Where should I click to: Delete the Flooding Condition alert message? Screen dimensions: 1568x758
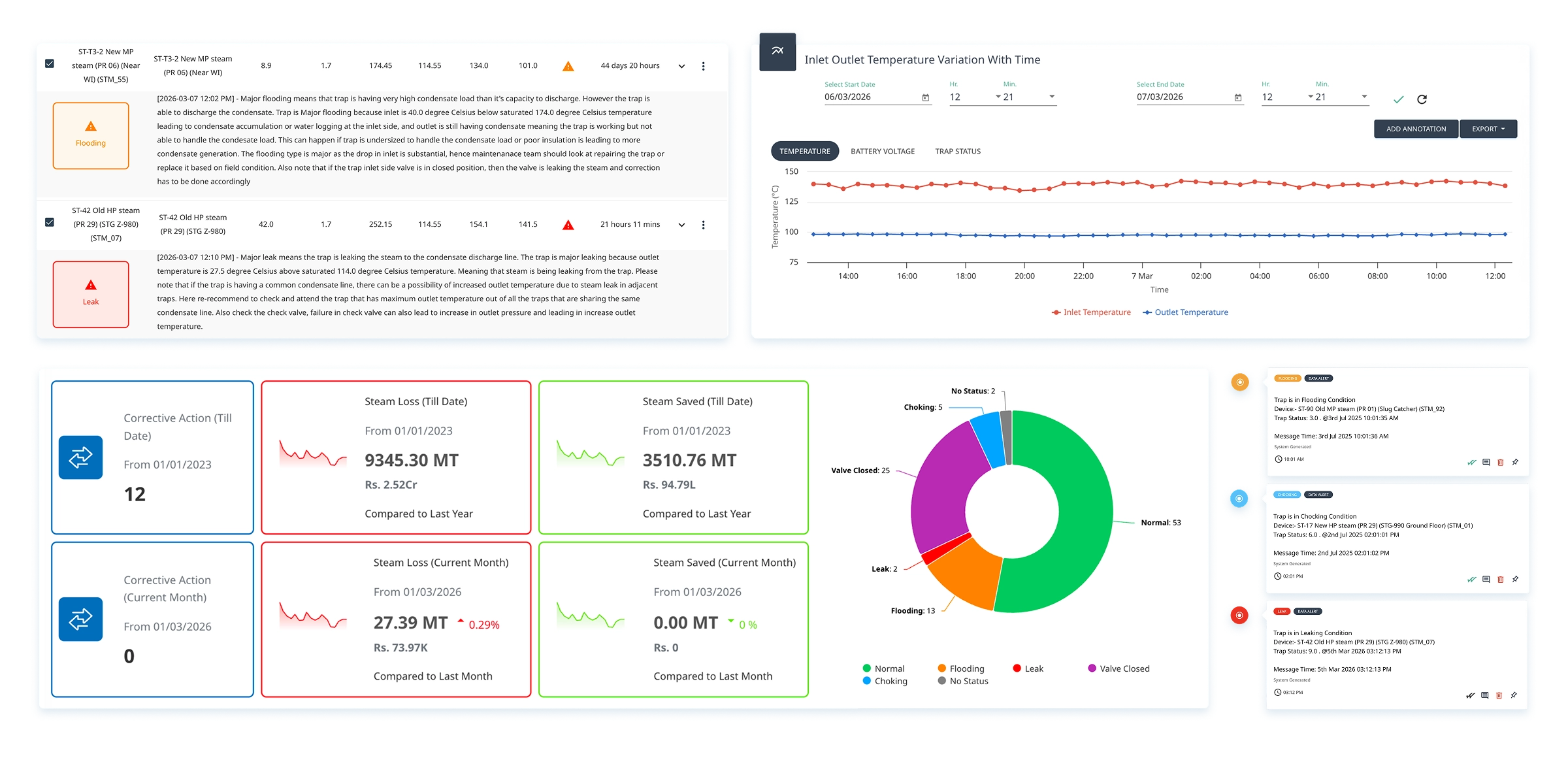[1500, 463]
